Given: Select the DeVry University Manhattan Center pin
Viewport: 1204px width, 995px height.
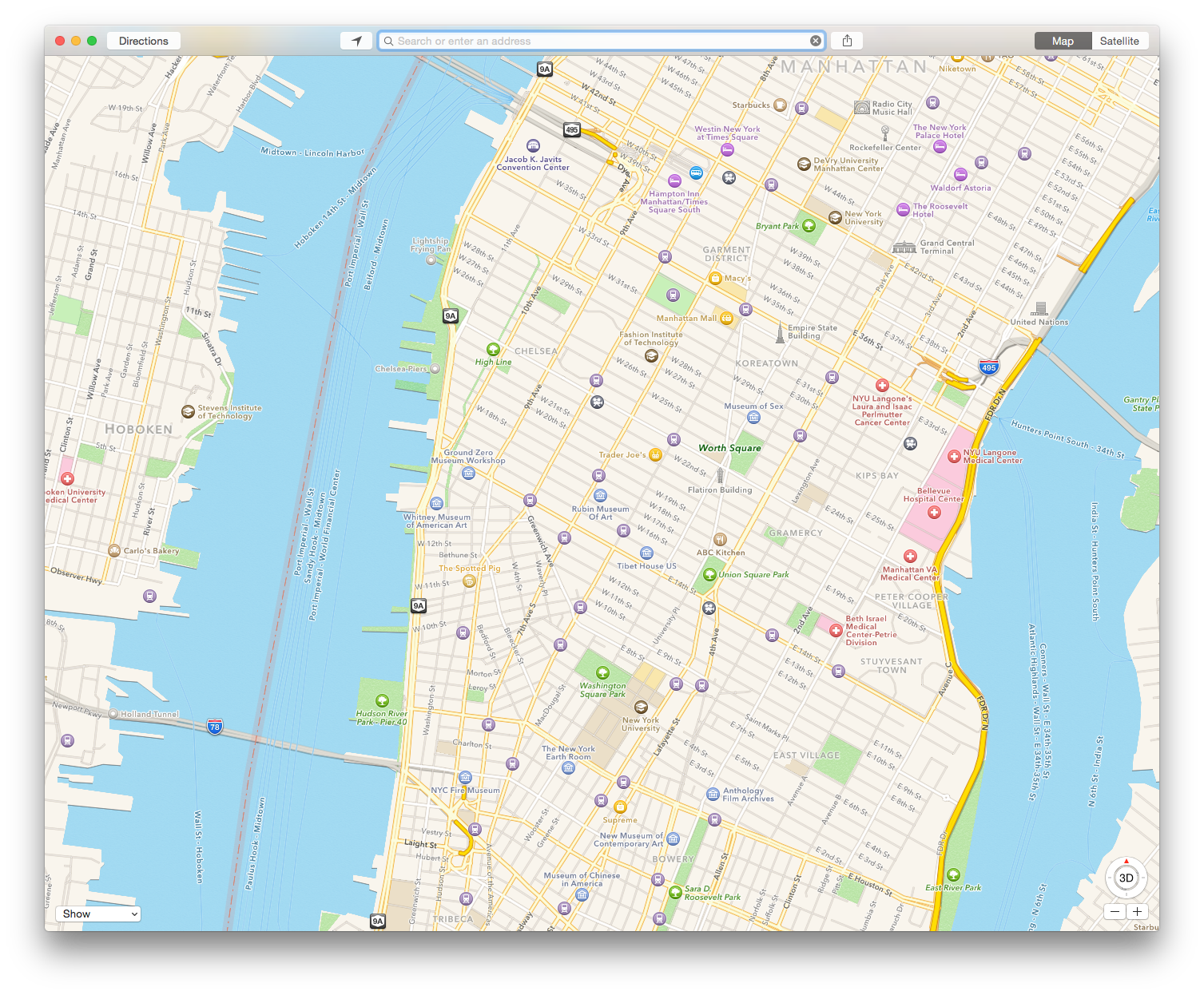Looking at the screenshot, I should click(x=804, y=164).
